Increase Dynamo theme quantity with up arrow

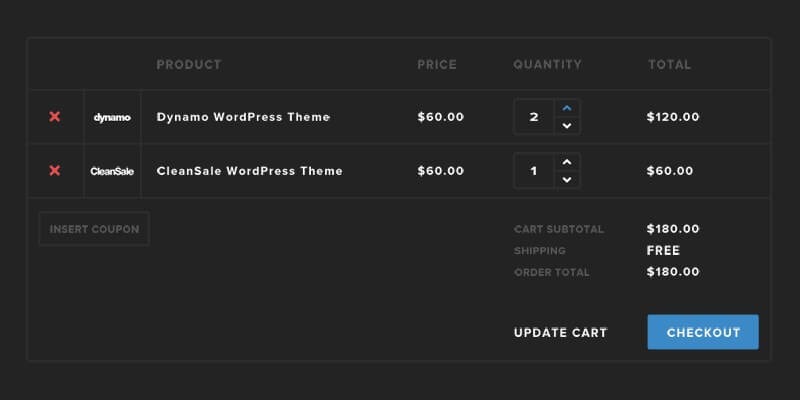tap(567, 108)
